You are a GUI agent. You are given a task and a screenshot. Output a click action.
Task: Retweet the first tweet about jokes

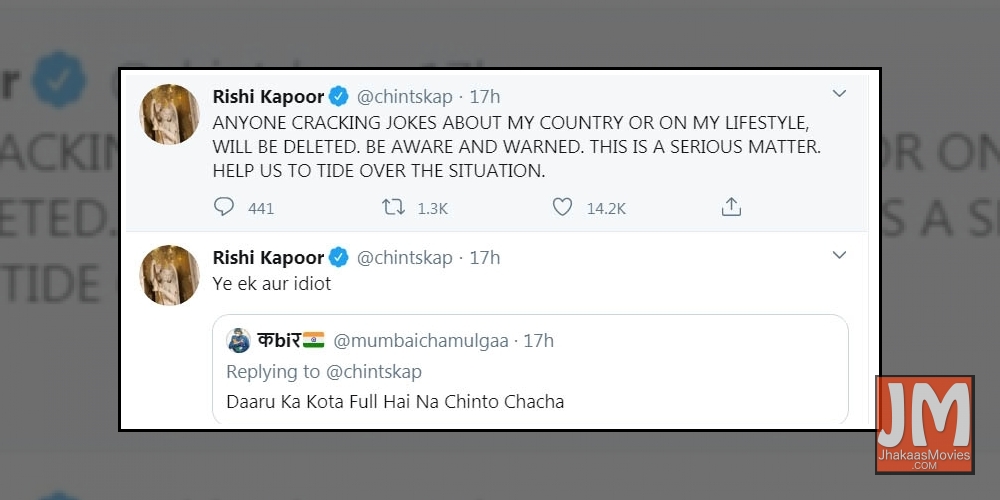pos(394,207)
